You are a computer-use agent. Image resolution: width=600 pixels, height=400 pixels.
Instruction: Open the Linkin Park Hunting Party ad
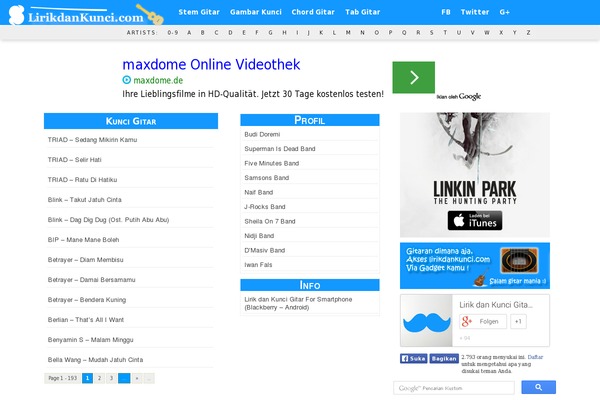[x=475, y=175]
